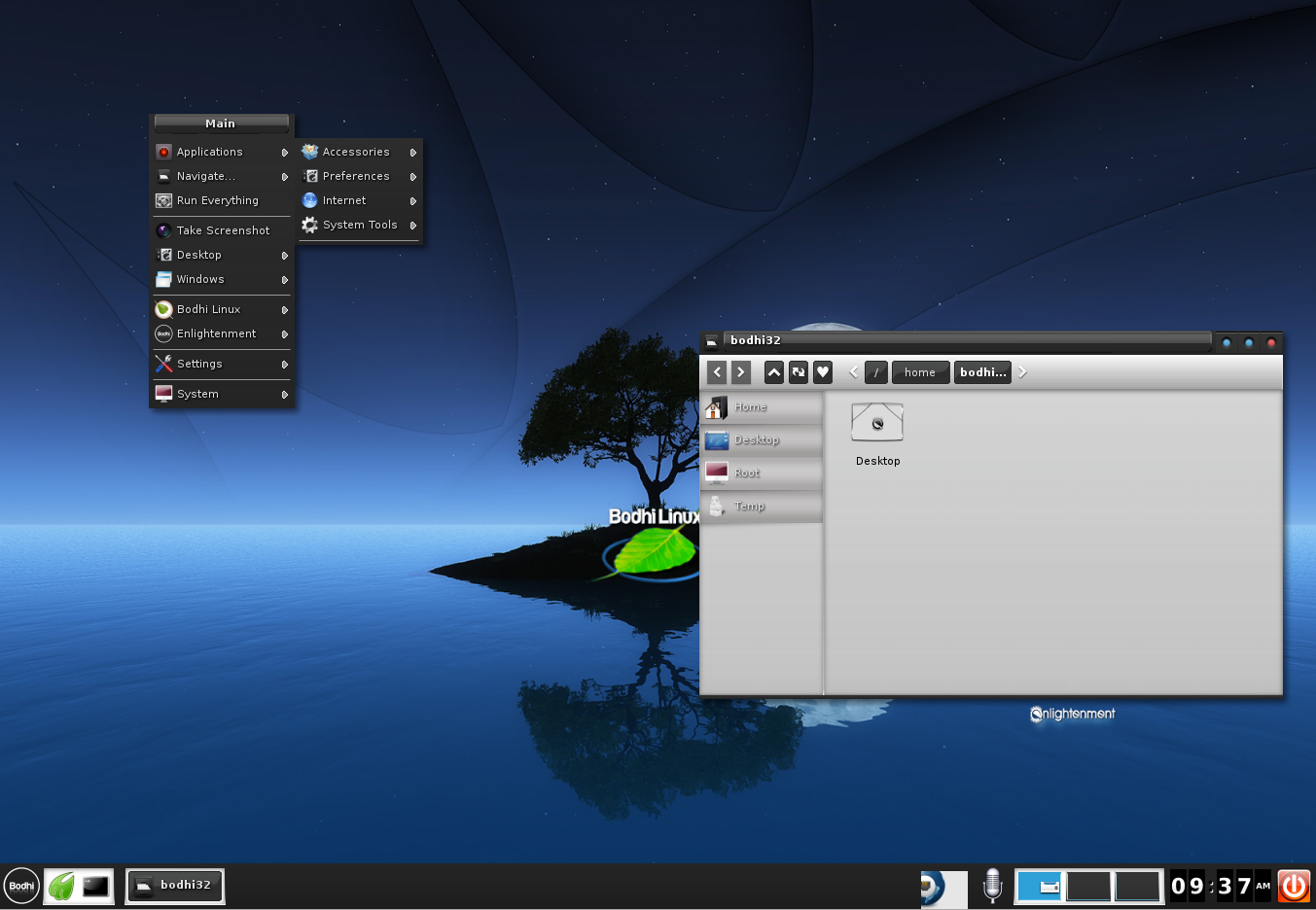1316x910 pixels.
Task: Switch to the second virtual desktop in the pager
Action: pyautogui.click(x=1088, y=887)
